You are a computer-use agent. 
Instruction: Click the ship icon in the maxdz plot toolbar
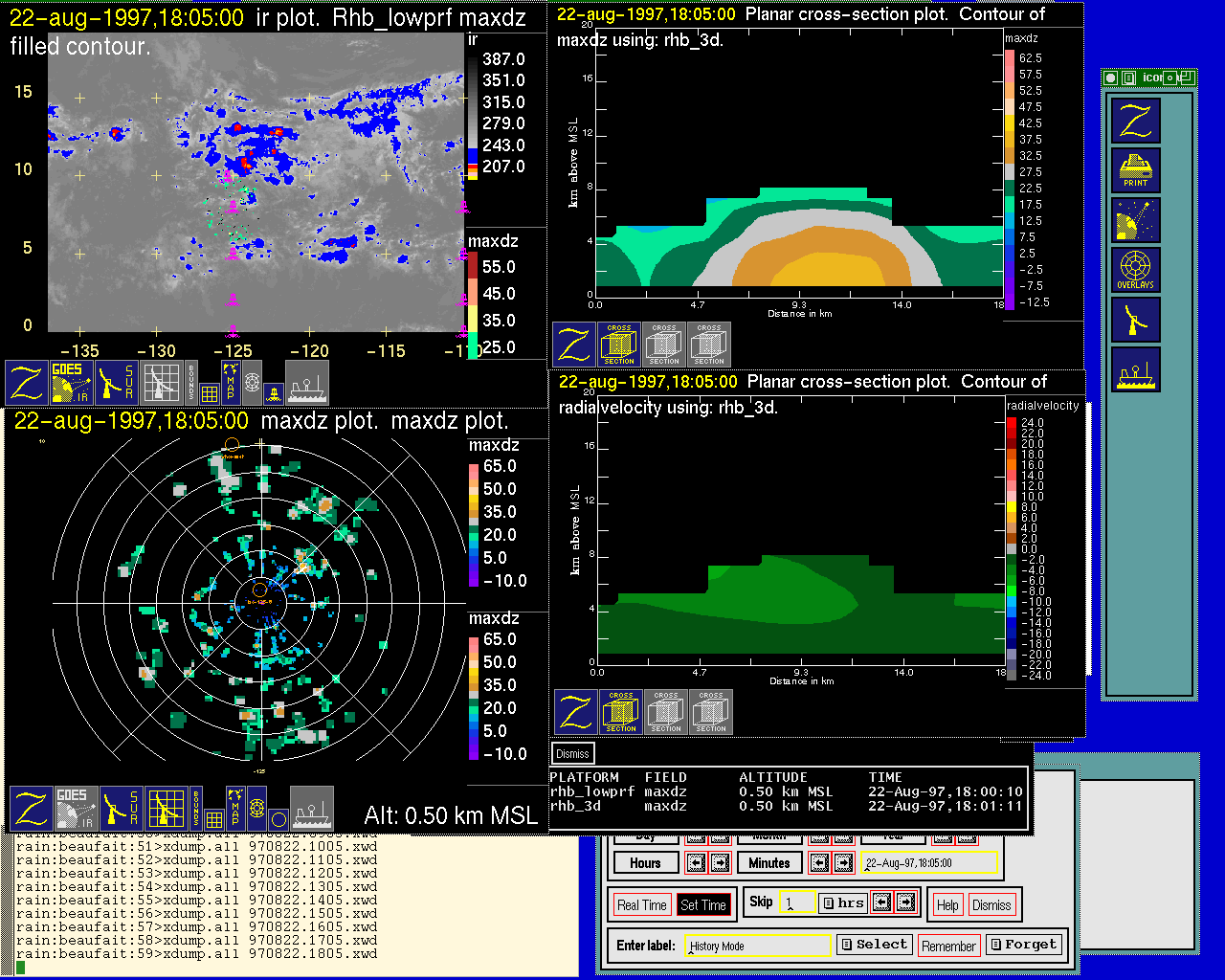point(311,808)
